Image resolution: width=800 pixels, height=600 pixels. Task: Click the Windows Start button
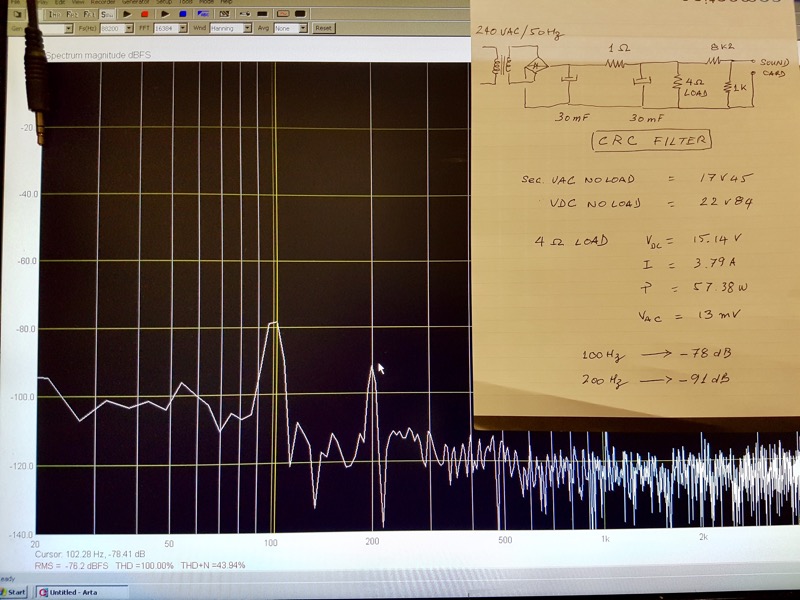13,592
